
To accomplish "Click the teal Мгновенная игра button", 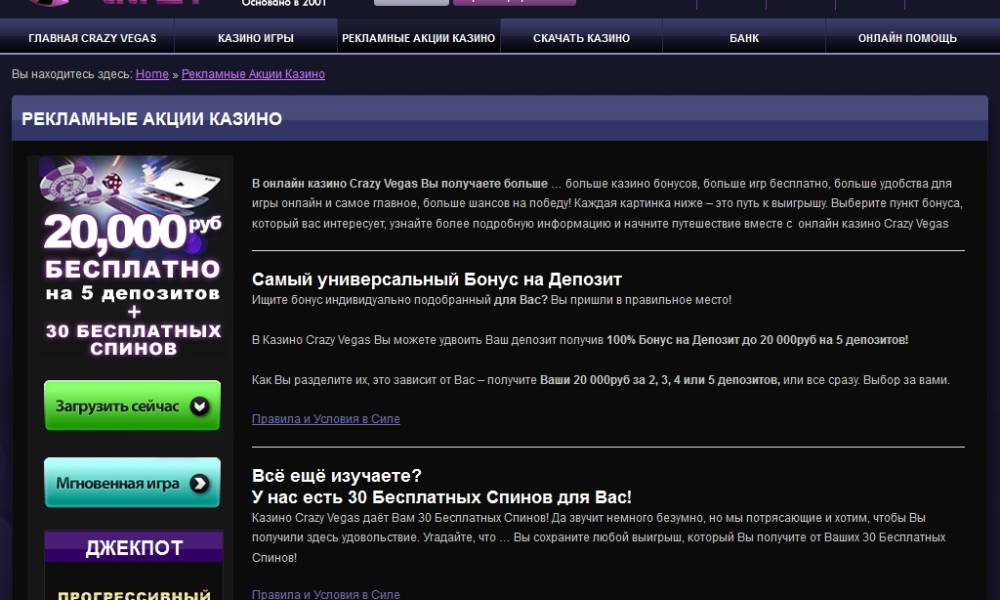I will click(x=133, y=483).
